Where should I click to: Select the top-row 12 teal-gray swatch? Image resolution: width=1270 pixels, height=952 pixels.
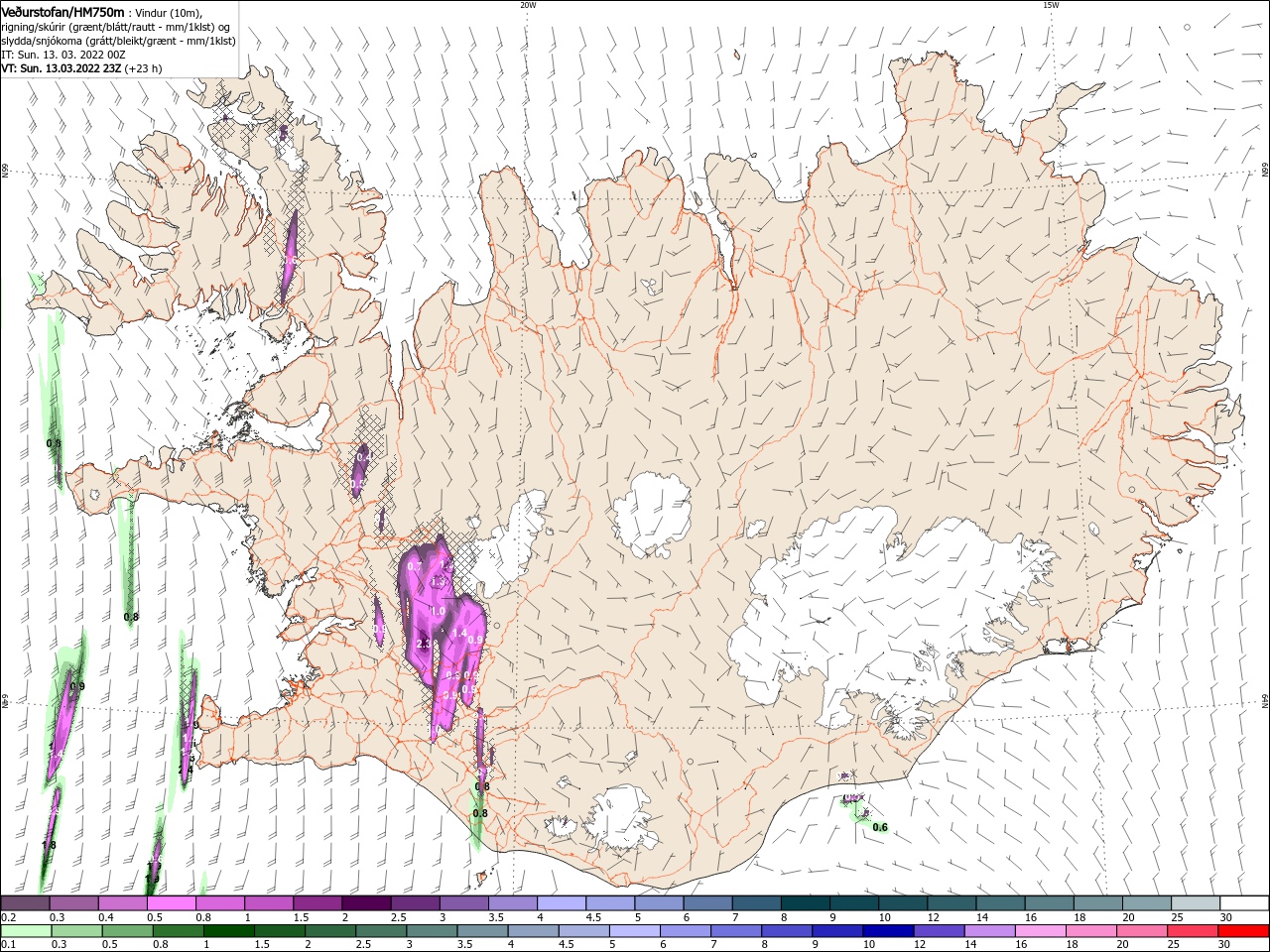click(x=951, y=903)
